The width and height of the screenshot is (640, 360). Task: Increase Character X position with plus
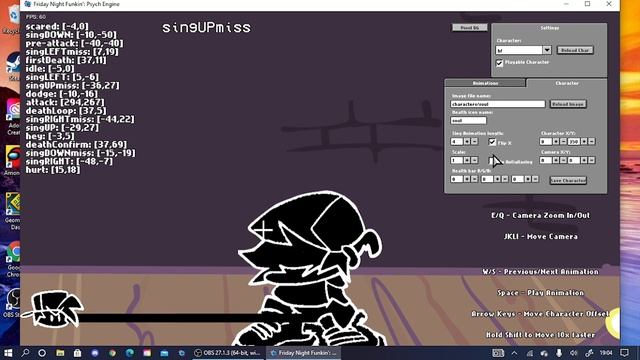(x=556, y=142)
